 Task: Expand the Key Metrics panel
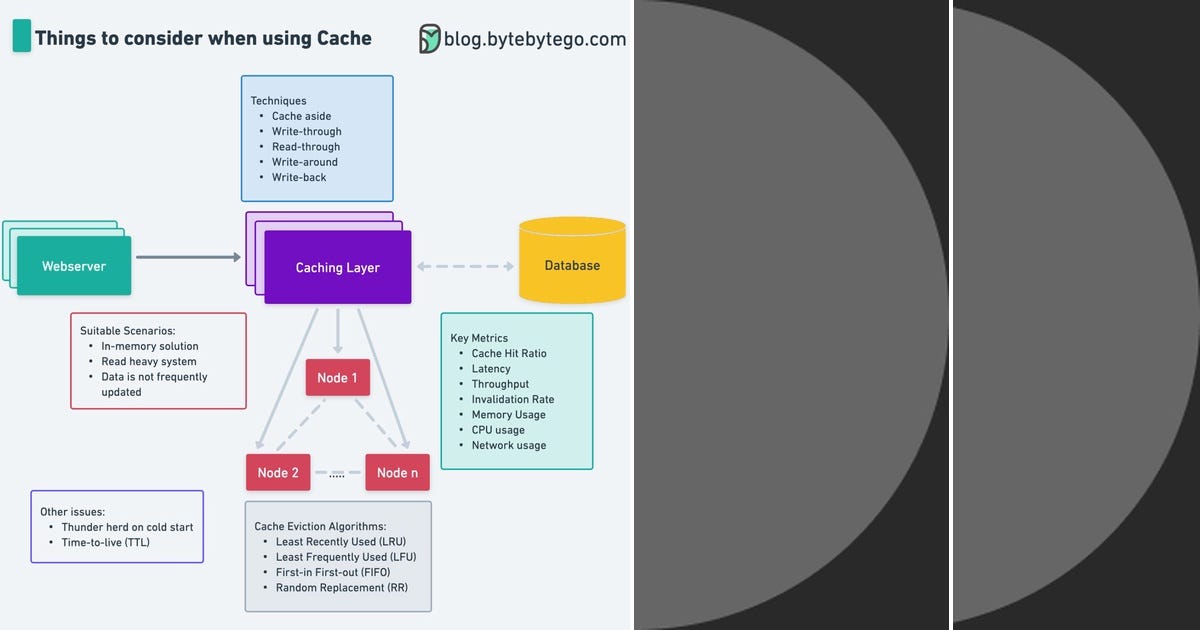pyautogui.click(x=517, y=391)
